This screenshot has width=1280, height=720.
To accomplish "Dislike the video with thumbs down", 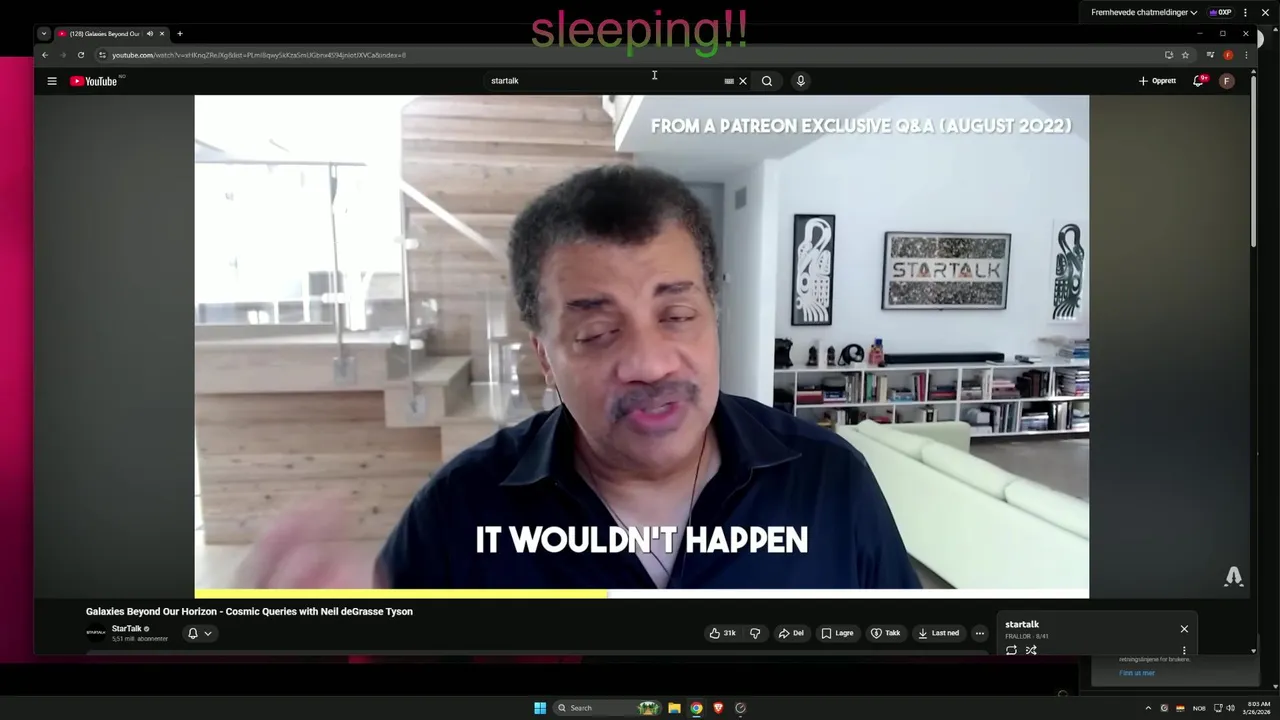I will coord(755,633).
